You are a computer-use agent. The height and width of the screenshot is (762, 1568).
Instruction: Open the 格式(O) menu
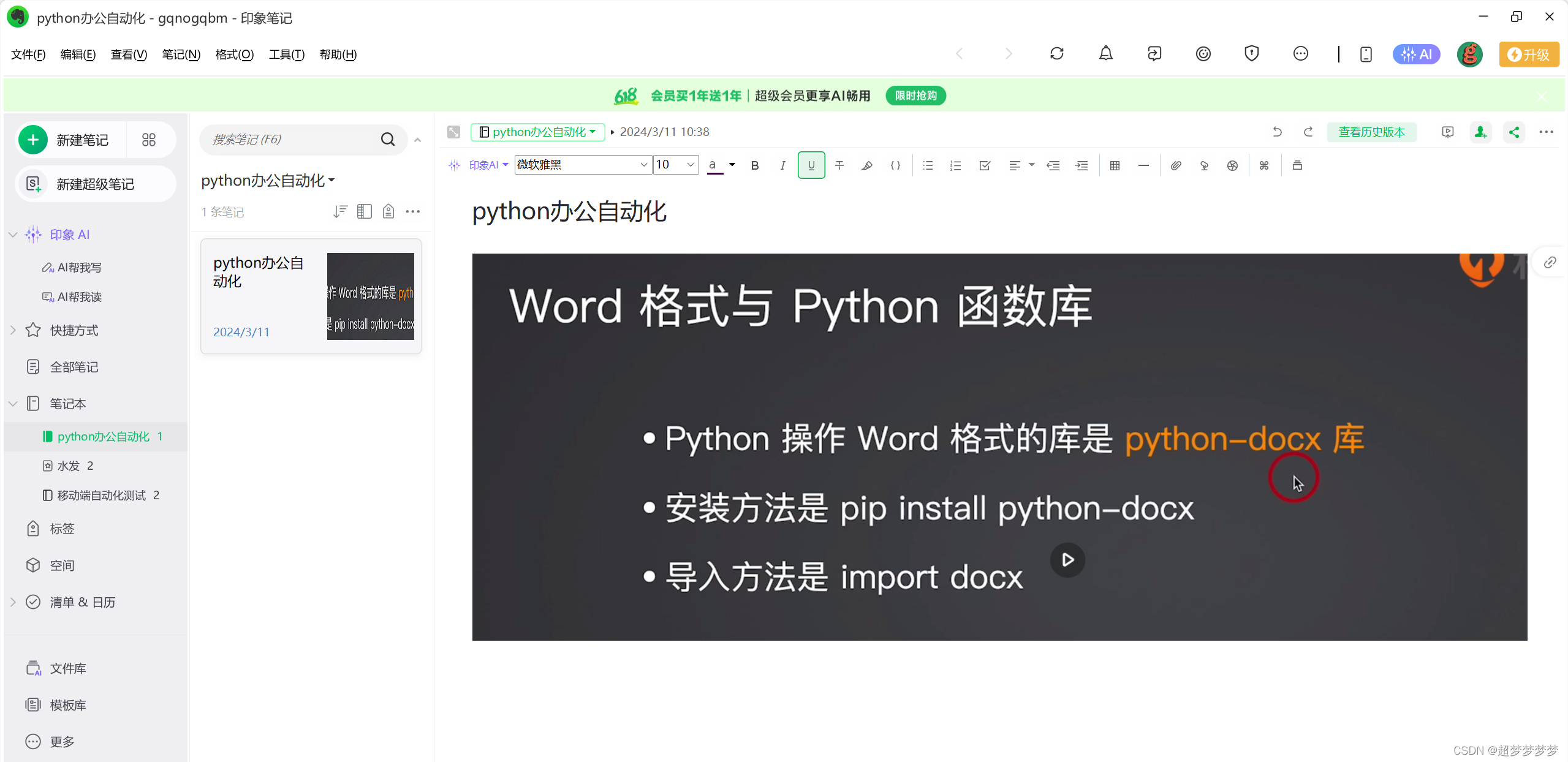click(x=234, y=55)
